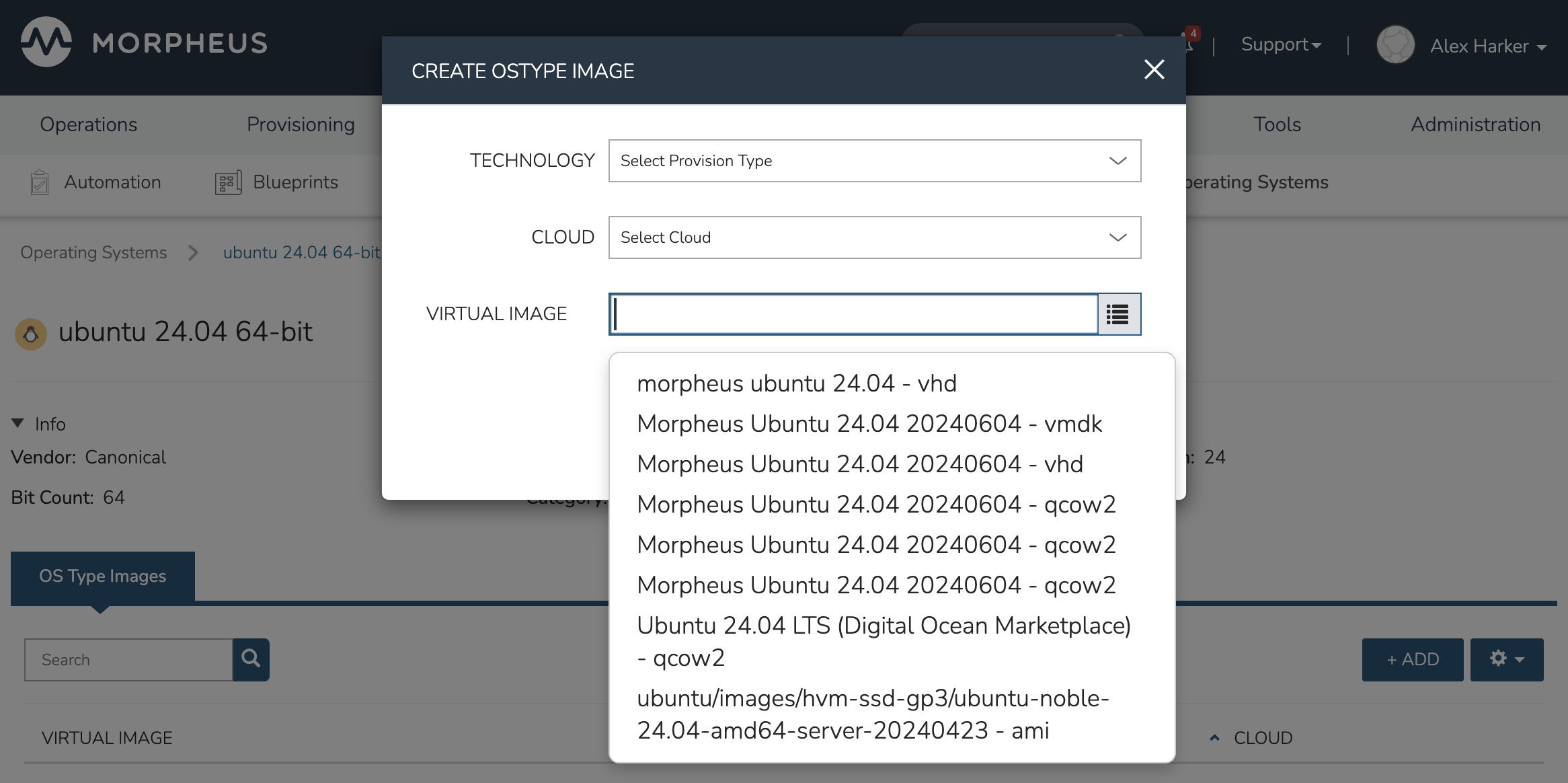This screenshot has height=783, width=1568.
Task: Open the Operations menu
Action: [x=88, y=124]
